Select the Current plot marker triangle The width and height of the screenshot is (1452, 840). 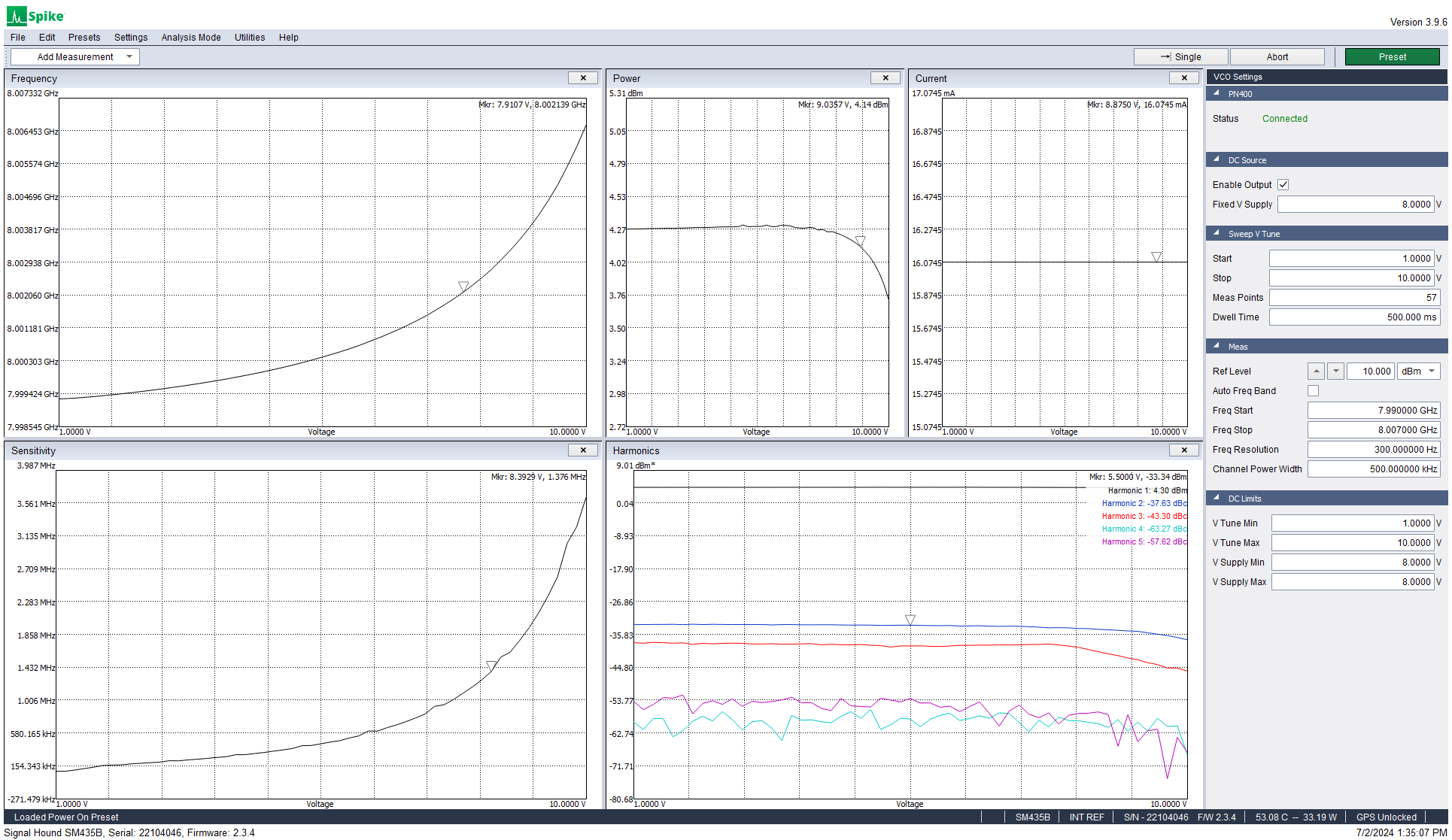click(1156, 257)
